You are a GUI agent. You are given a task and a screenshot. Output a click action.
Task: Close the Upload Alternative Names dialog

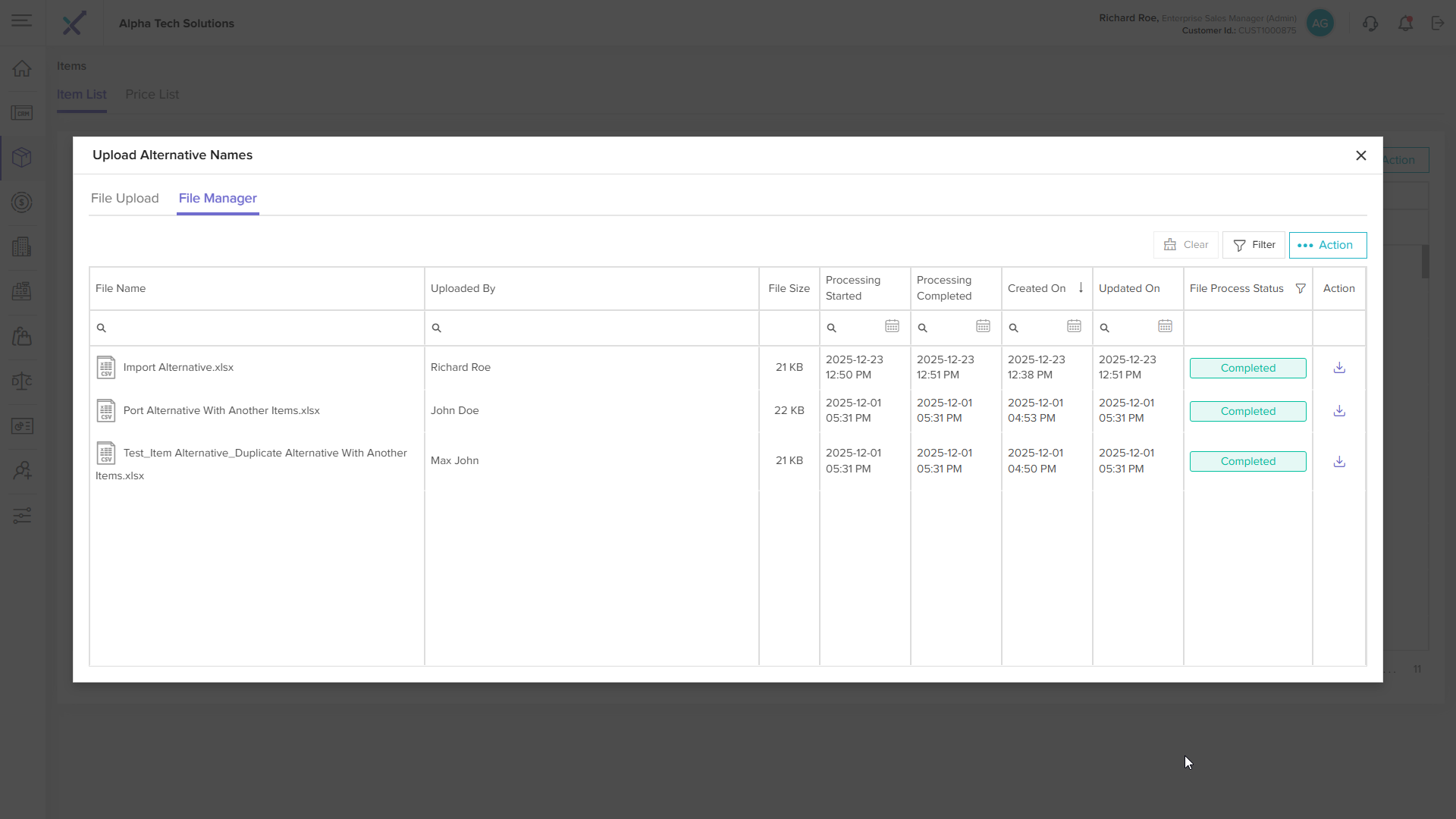click(x=1360, y=155)
